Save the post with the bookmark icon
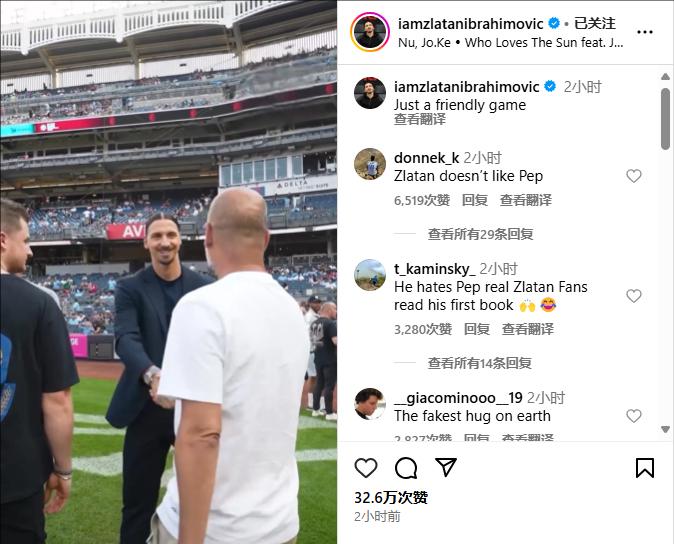This screenshot has width=674, height=544. coord(645,468)
